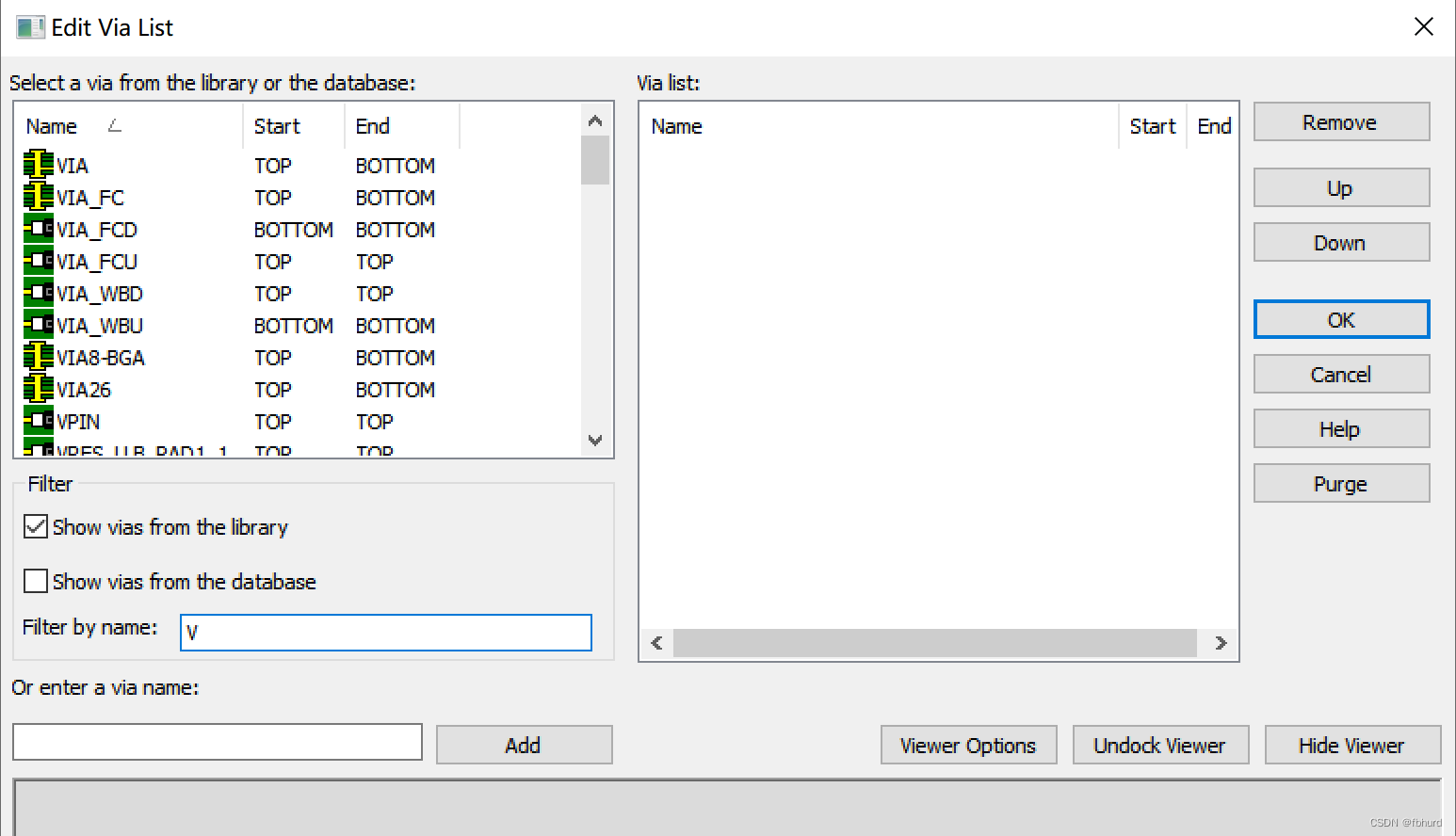Uncheck Show vias from the library

tap(36, 526)
